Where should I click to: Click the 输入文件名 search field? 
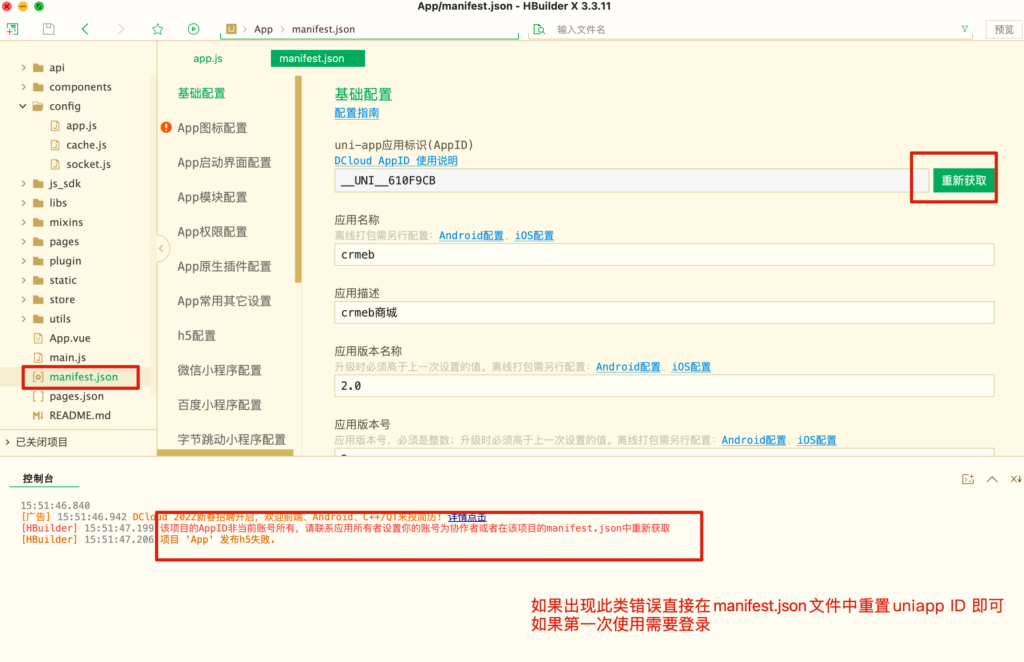click(x=751, y=29)
